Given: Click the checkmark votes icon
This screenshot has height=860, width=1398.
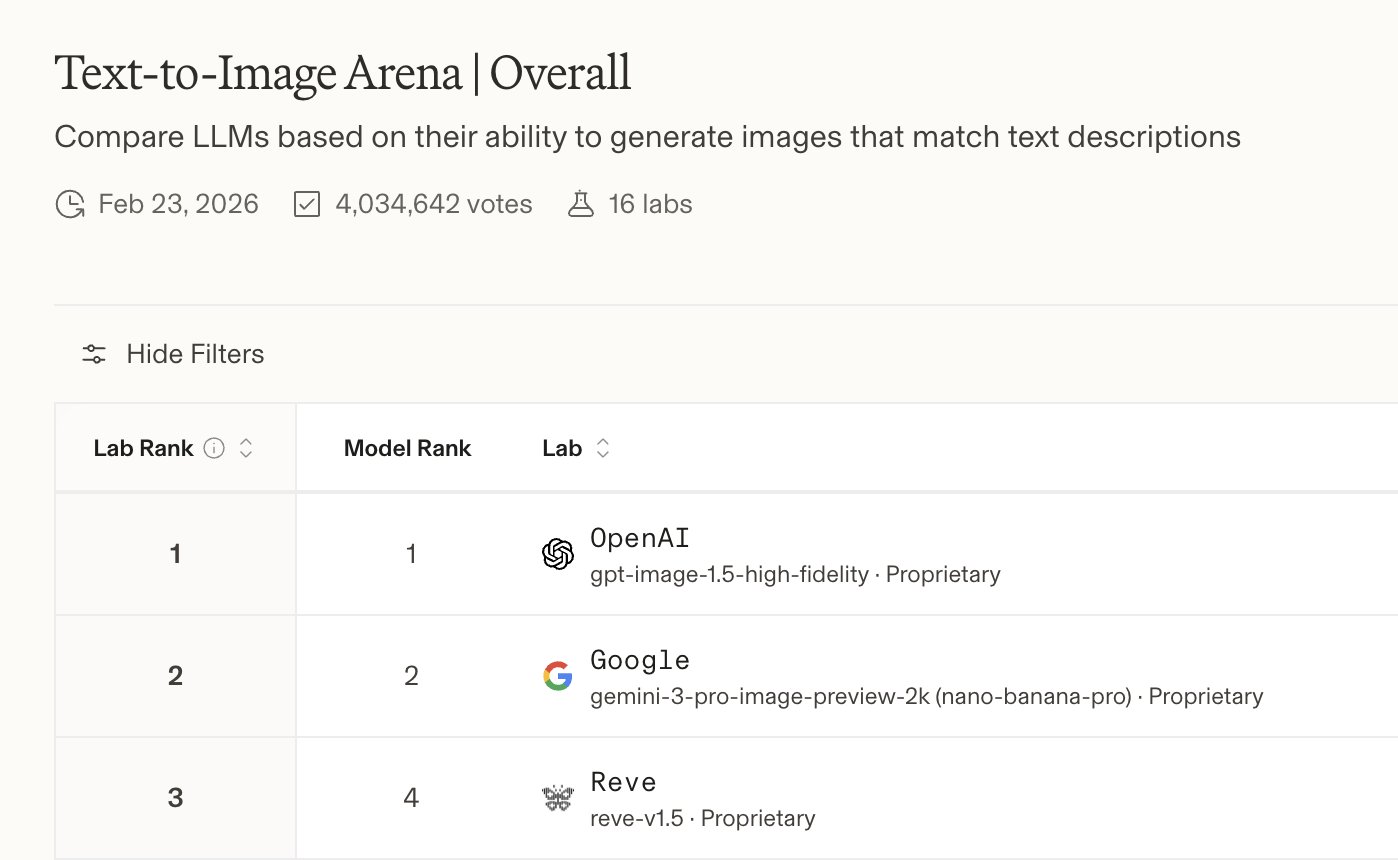Looking at the screenshot, I should click(306, 205).
